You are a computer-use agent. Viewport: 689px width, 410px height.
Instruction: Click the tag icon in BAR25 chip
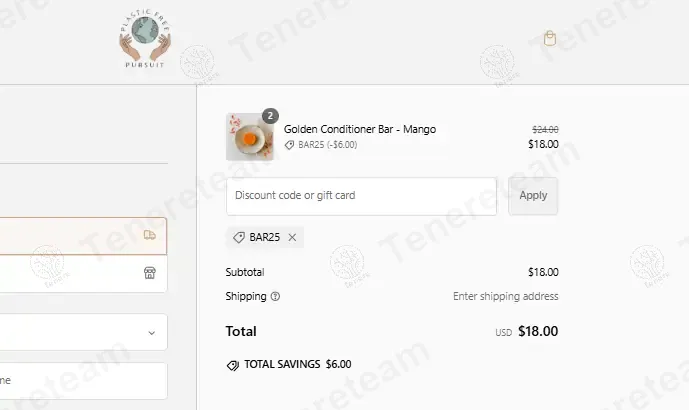coord(239,238)
